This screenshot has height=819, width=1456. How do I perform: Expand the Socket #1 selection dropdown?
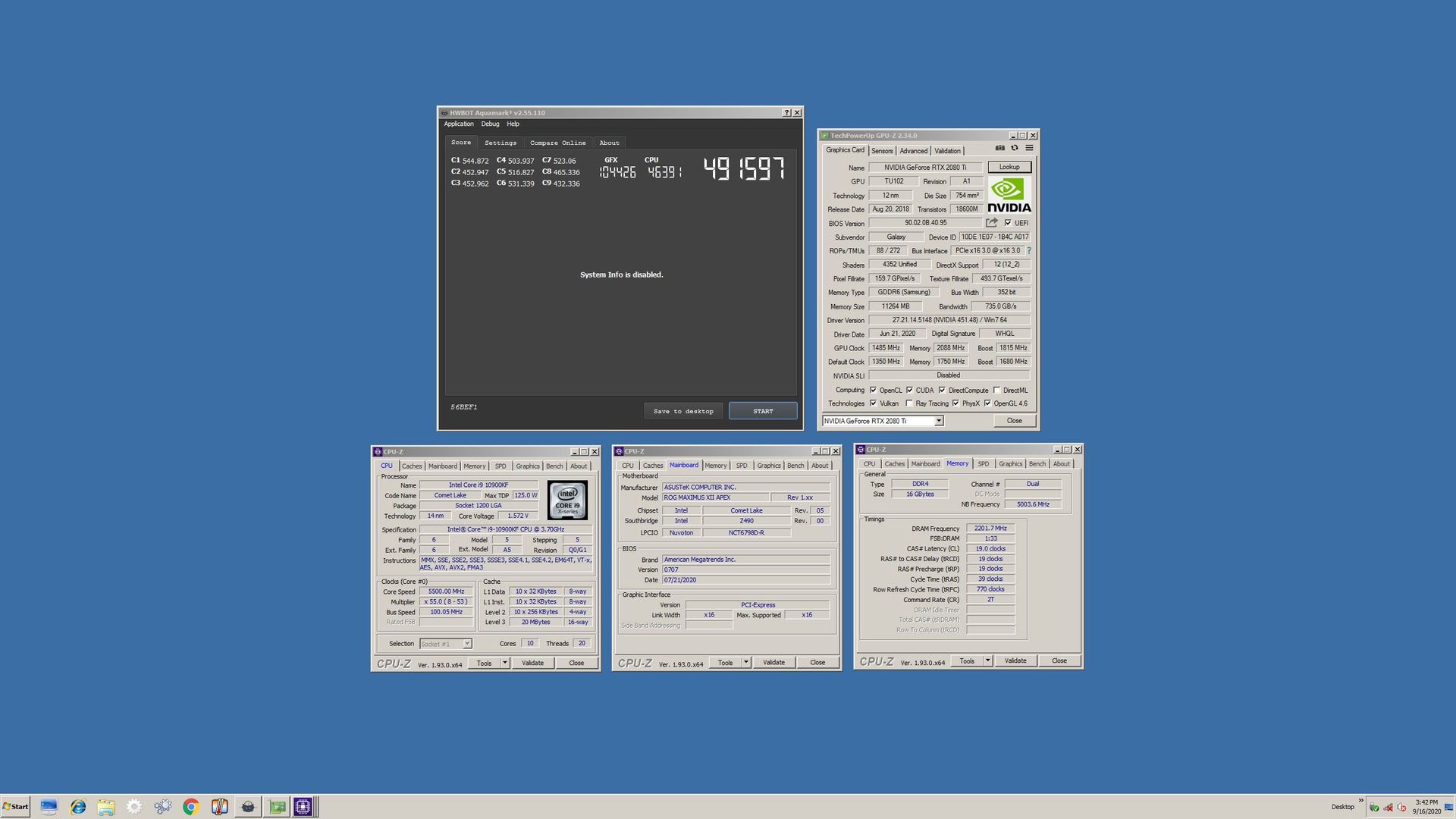[467, 644]
